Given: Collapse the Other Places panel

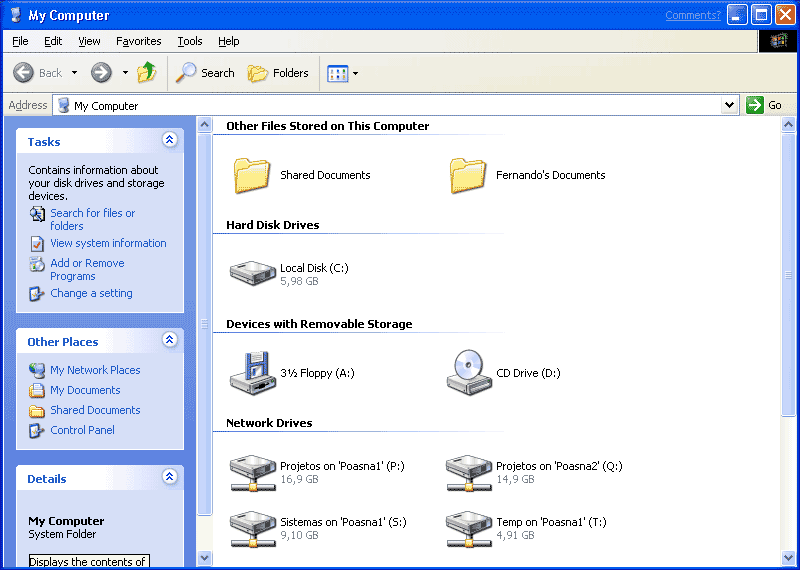Looking at the screenshot, I should (x=170, y=341).
